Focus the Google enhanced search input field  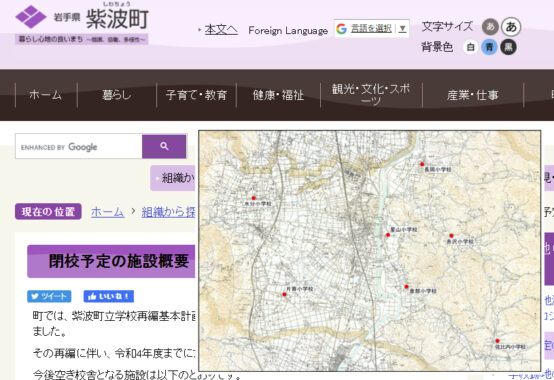click(78, 146)
